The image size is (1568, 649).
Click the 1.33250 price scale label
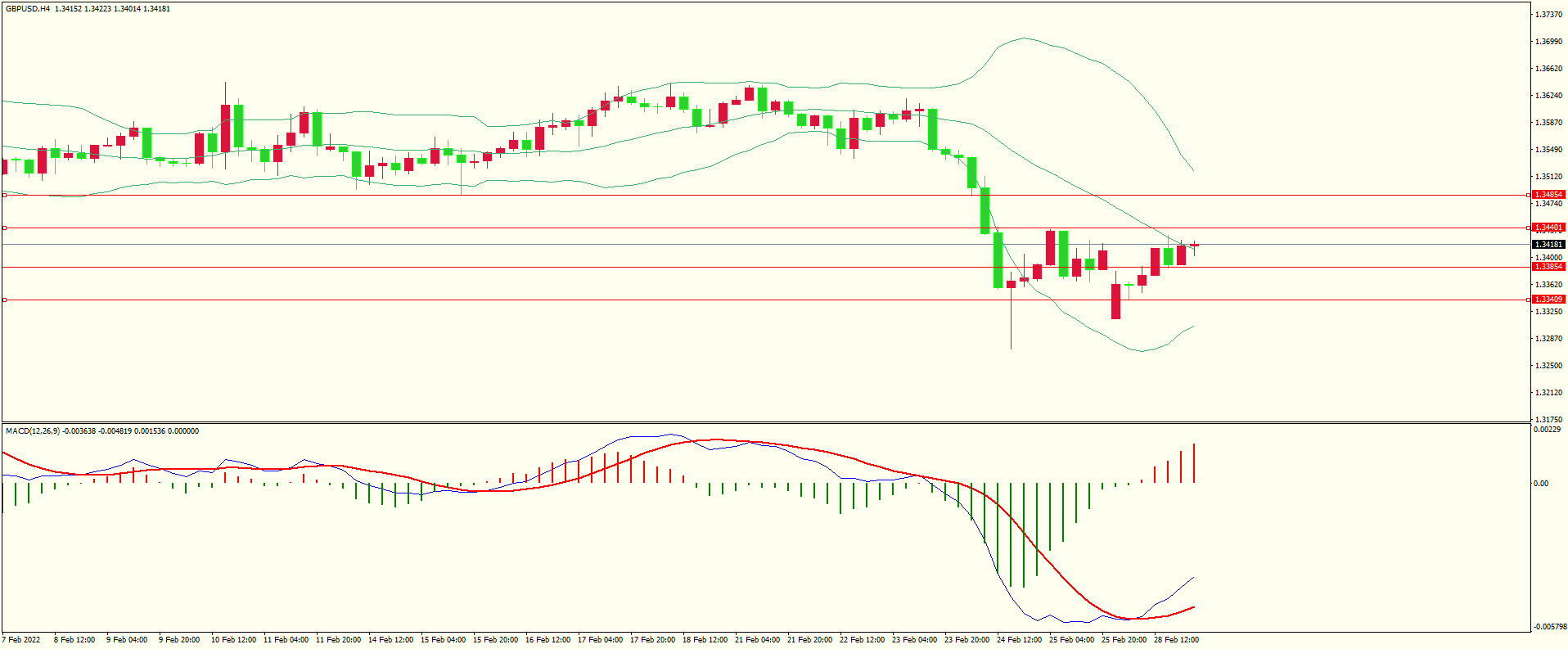(x=1549, y=312)
